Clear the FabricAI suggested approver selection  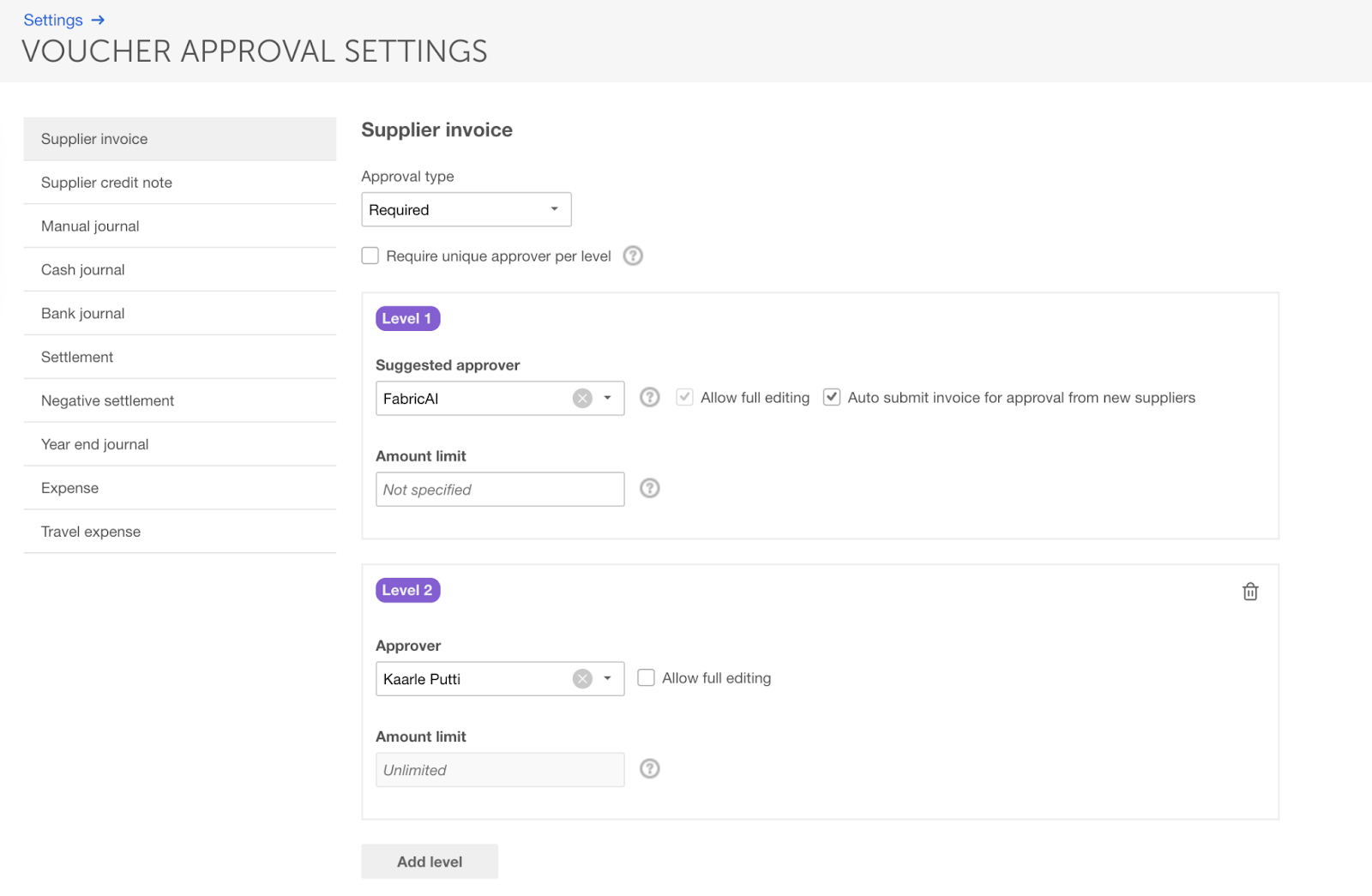point(582,398)
